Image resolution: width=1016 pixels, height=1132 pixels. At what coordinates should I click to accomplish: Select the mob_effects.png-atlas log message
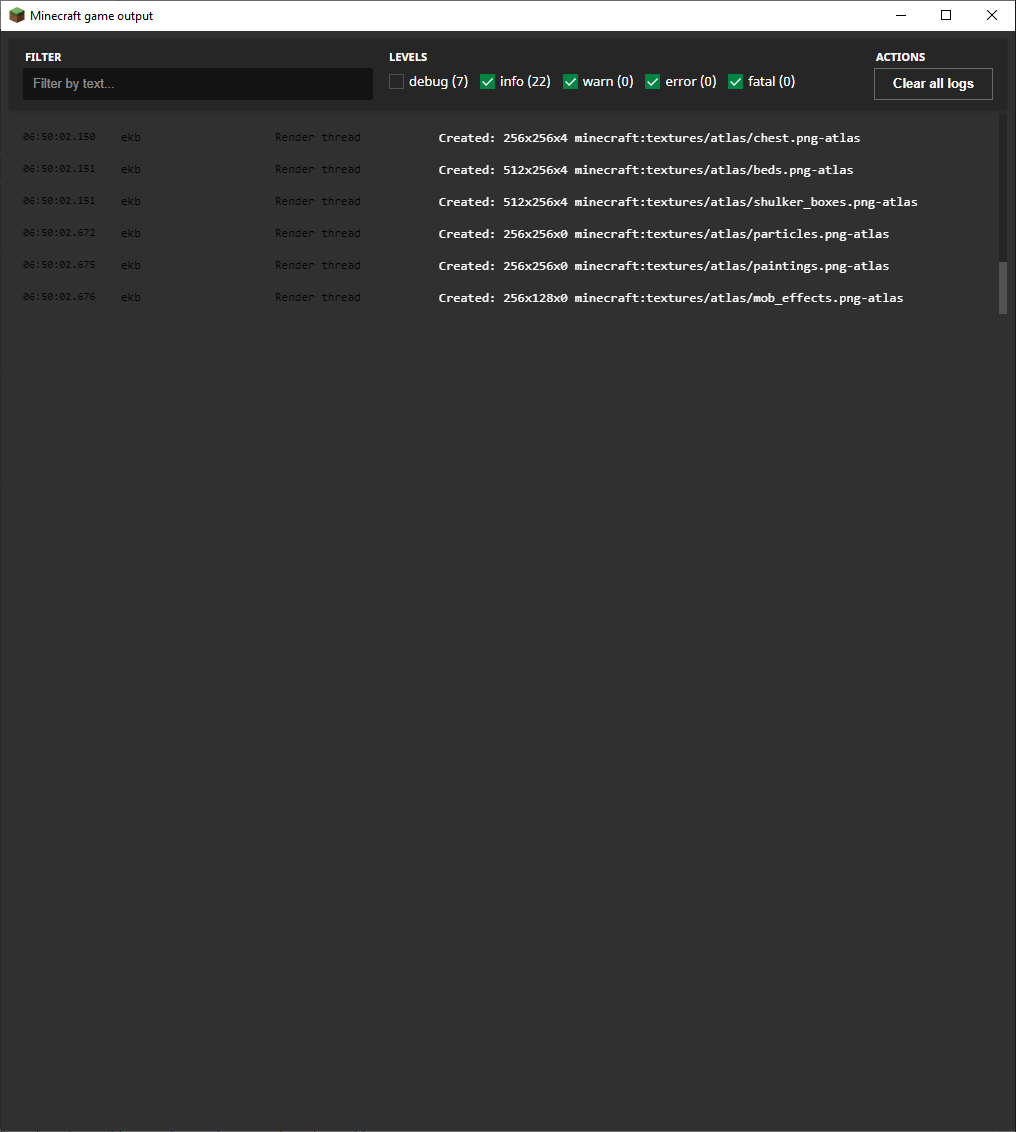671,298
